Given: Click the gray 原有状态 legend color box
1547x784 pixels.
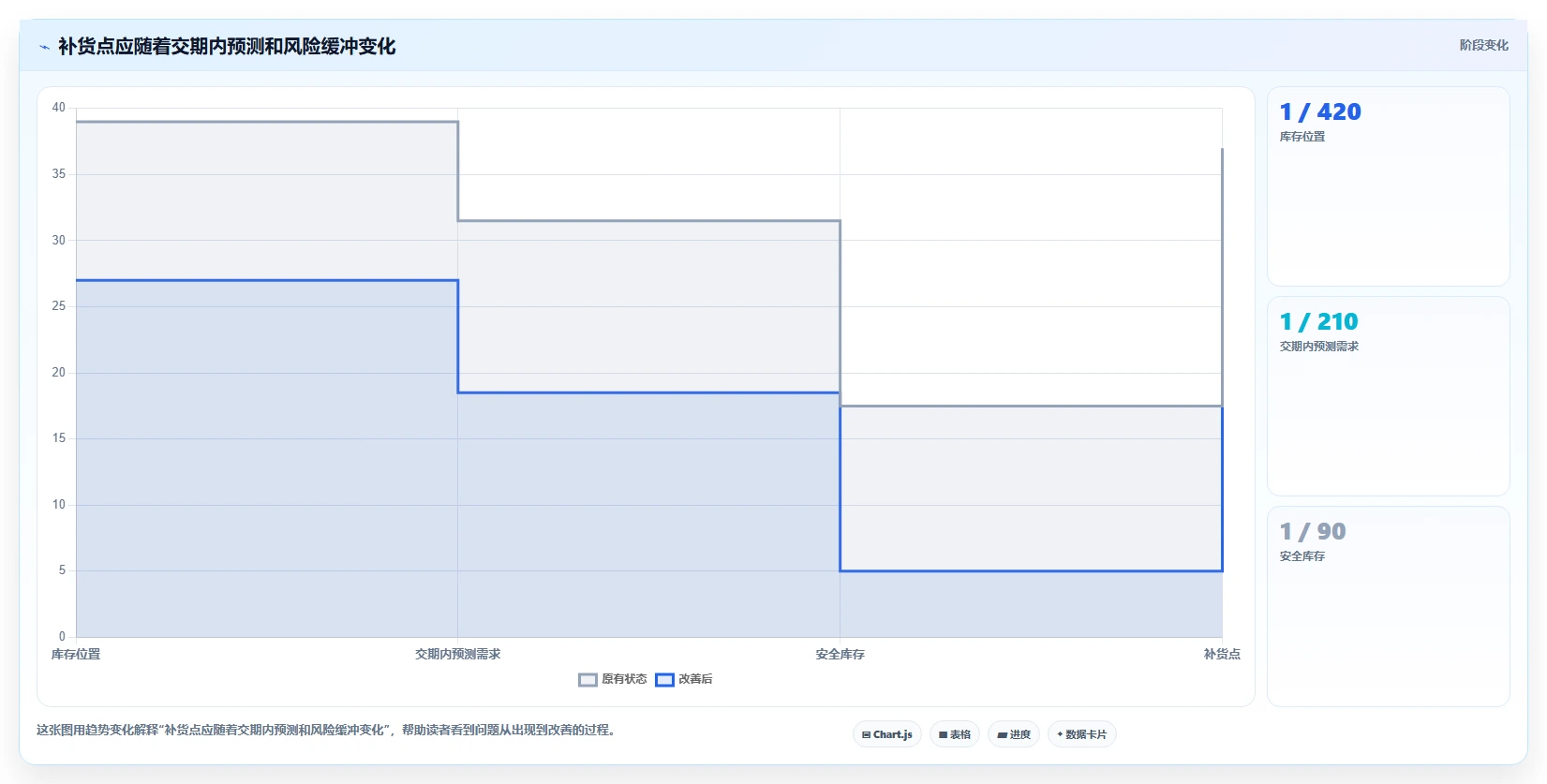Looking at the screenshot, I should (x=588, y=680).
